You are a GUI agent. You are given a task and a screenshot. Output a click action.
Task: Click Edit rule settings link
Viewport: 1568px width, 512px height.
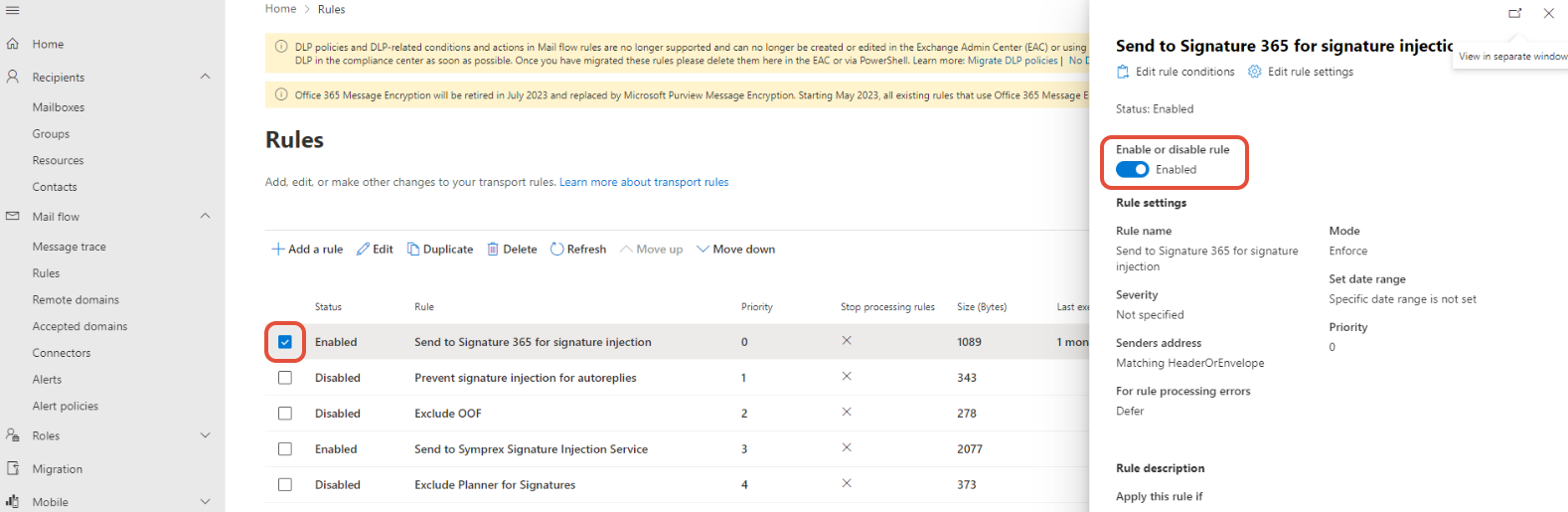coord(1311,72)
